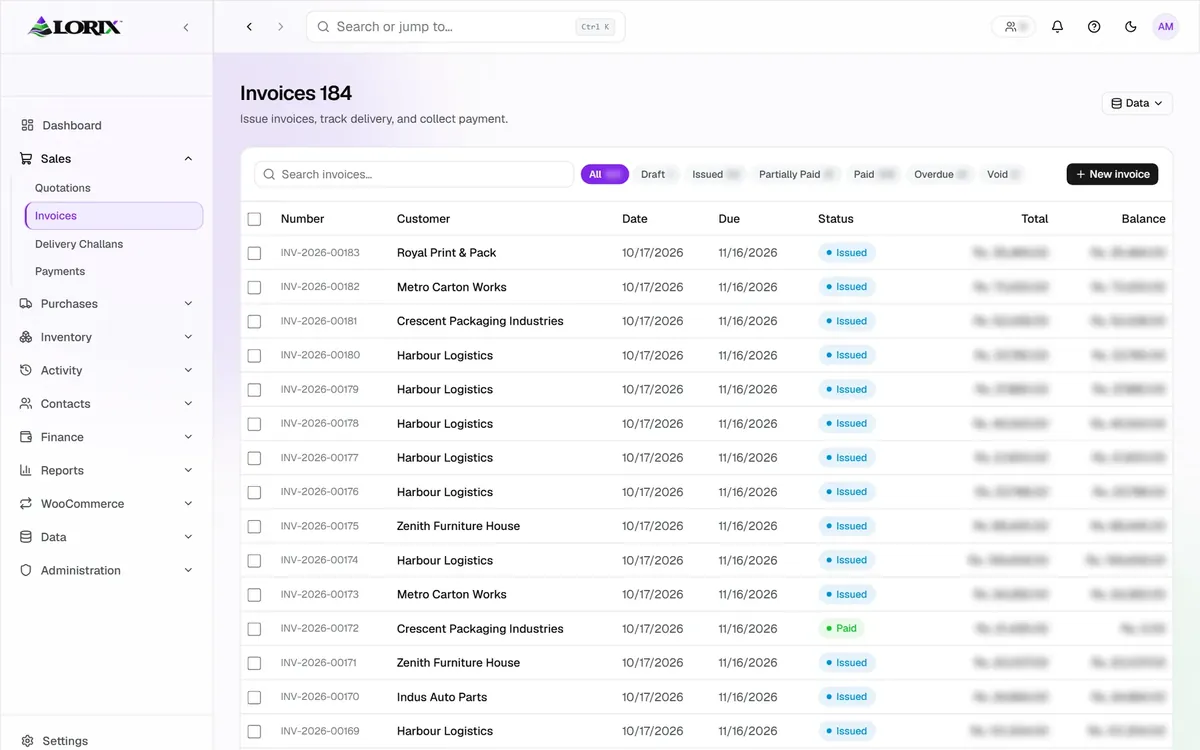Select checkbox for INV-2026-00172
This screenshot has height=750, width=1200.
point(254,629)
